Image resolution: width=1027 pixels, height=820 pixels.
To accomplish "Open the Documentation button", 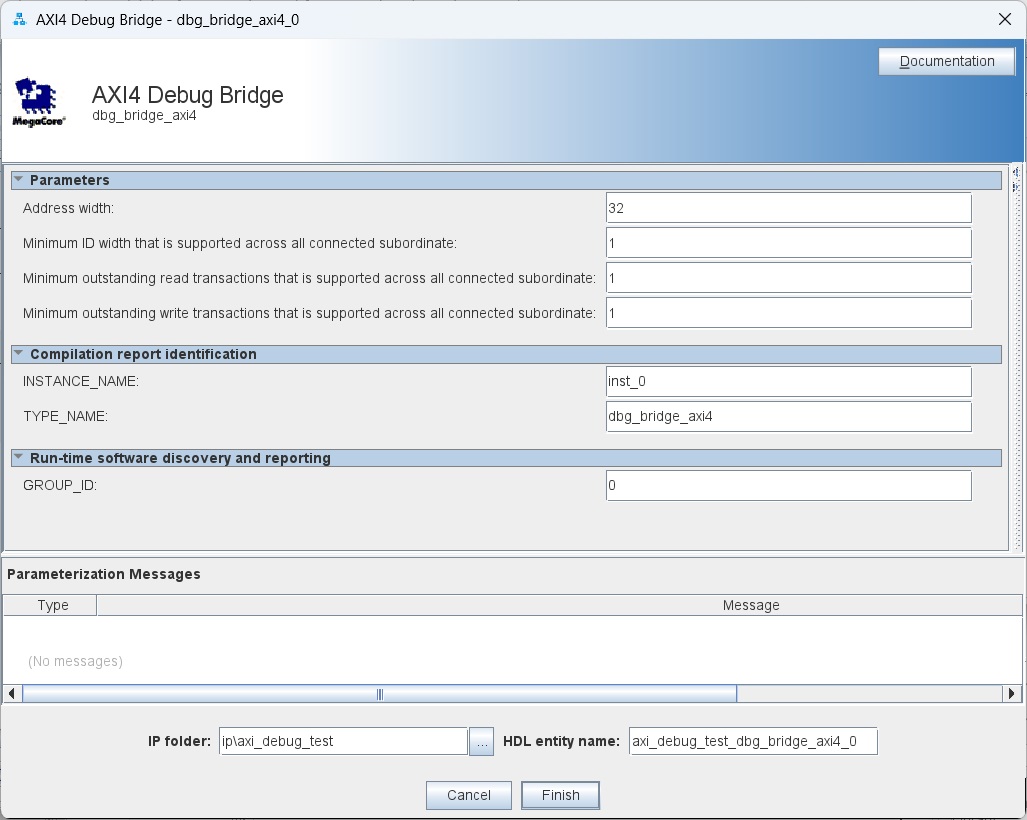I will pyautogui.click(x=946, y=61).
